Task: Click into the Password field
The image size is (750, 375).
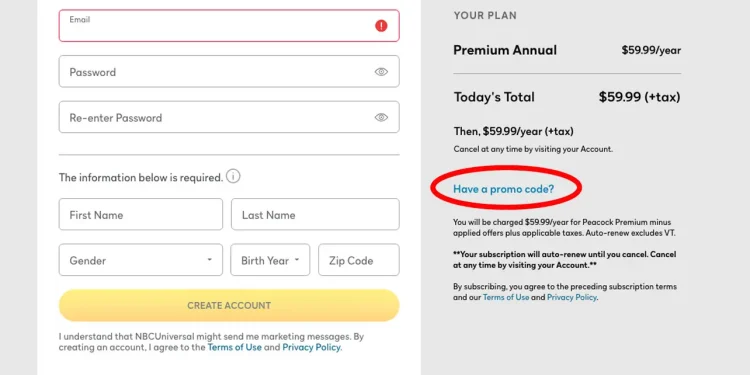Action: click(x=229, y=72)
